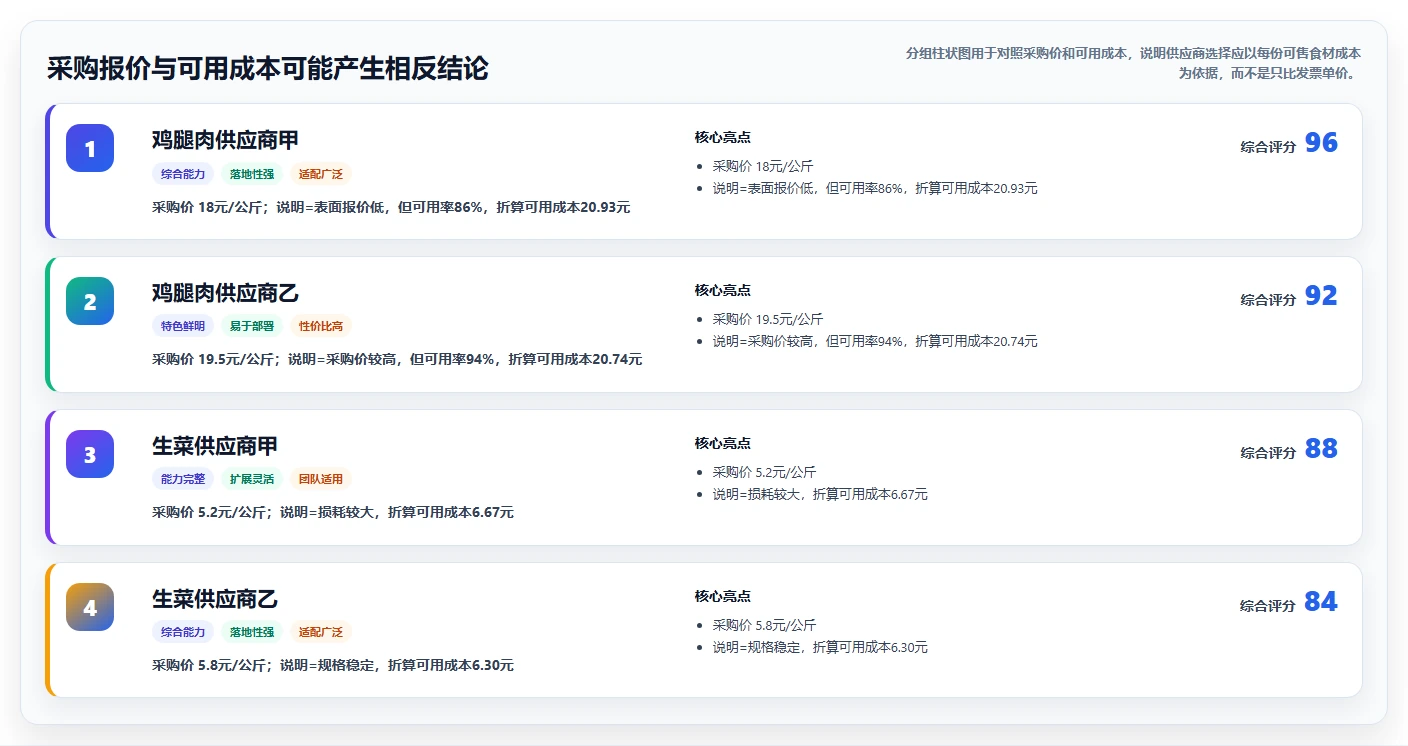Click the bold summary line with 可用成本20.93元

[x=391, y=207]
